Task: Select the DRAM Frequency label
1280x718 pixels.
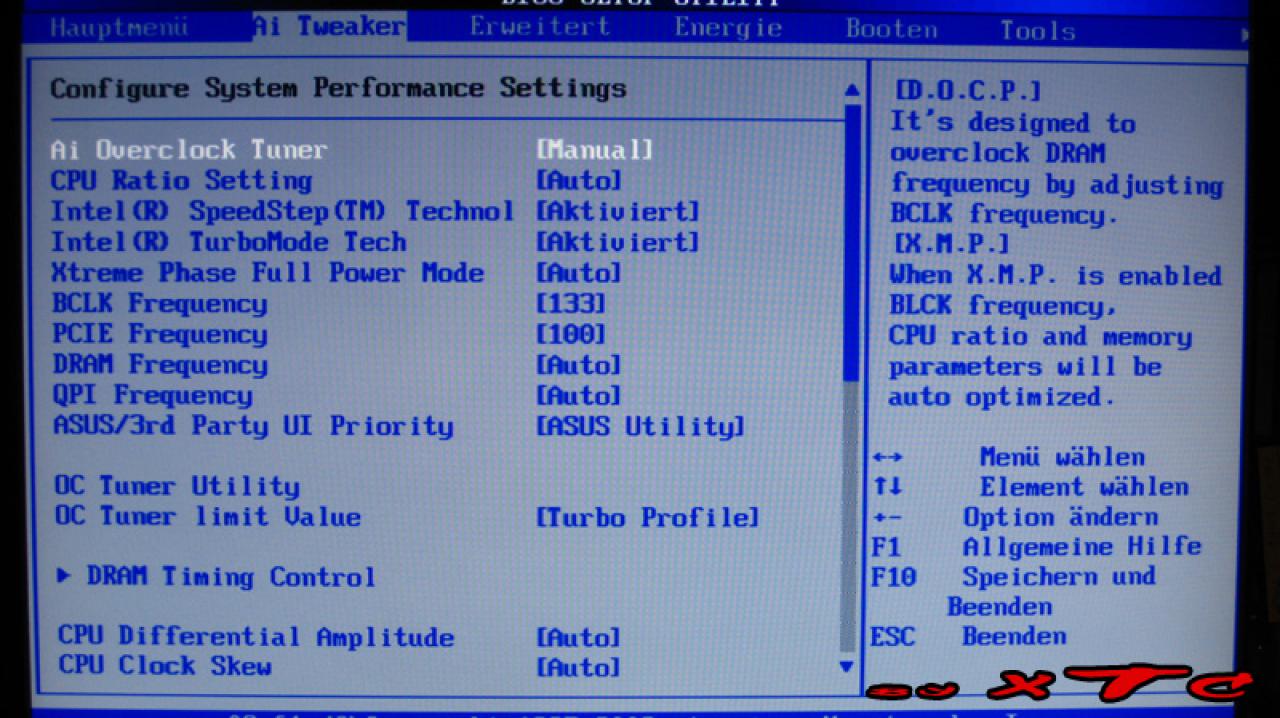Action: [x=160, y=365]
